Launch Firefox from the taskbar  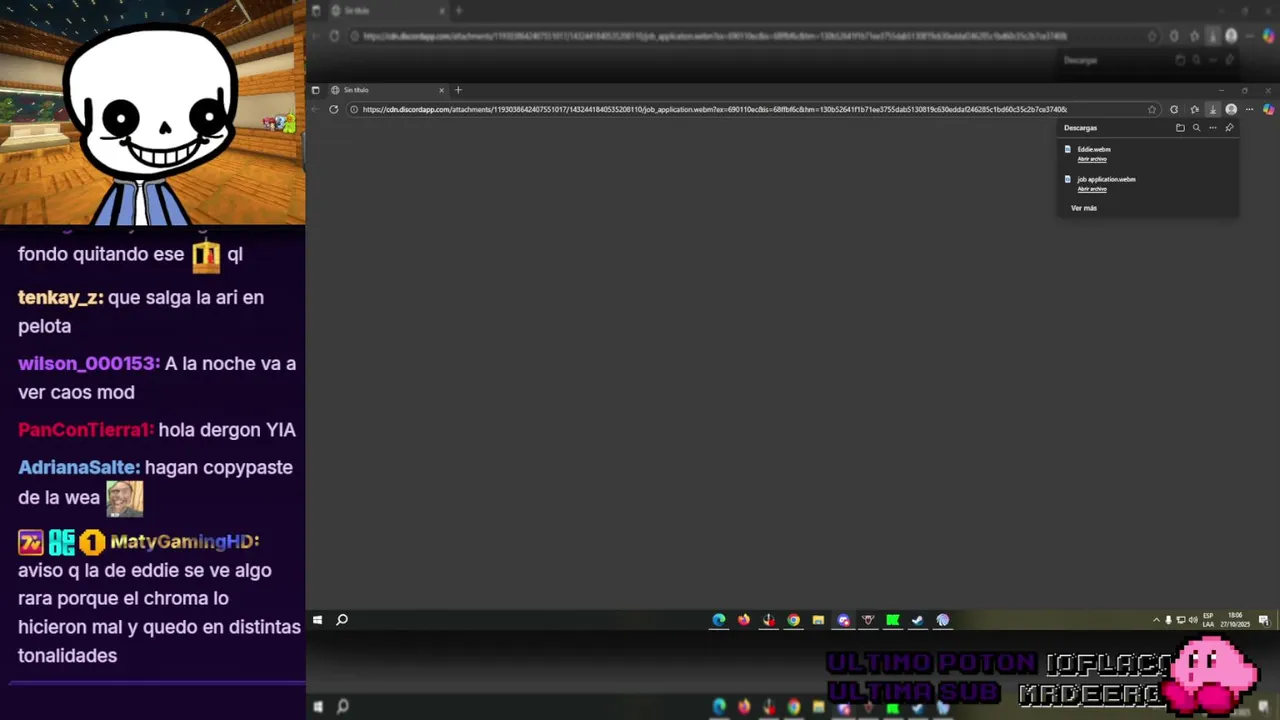pyautogui.click(x=744, y=620)
